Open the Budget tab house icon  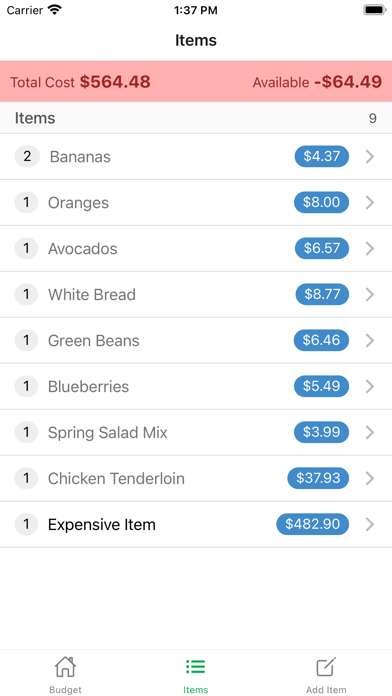[65, 667]
